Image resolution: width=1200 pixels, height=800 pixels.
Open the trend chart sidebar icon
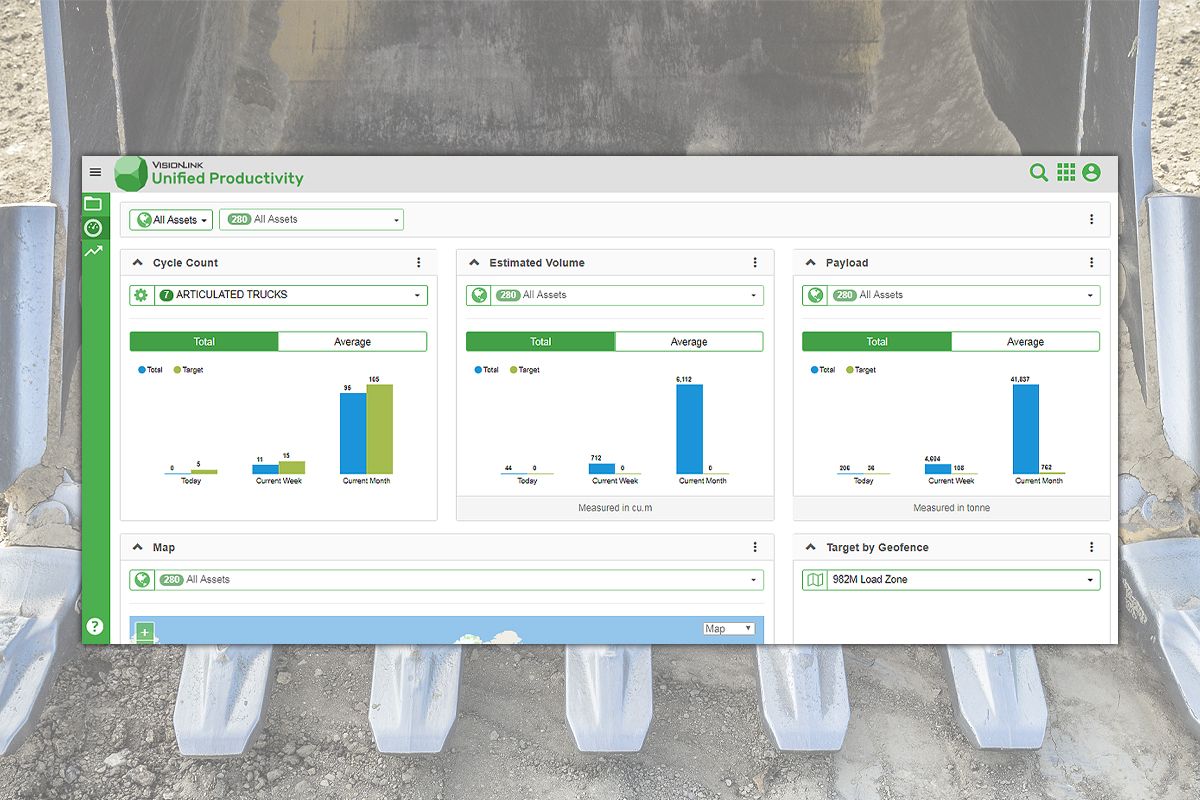click(x=93, y=252)
